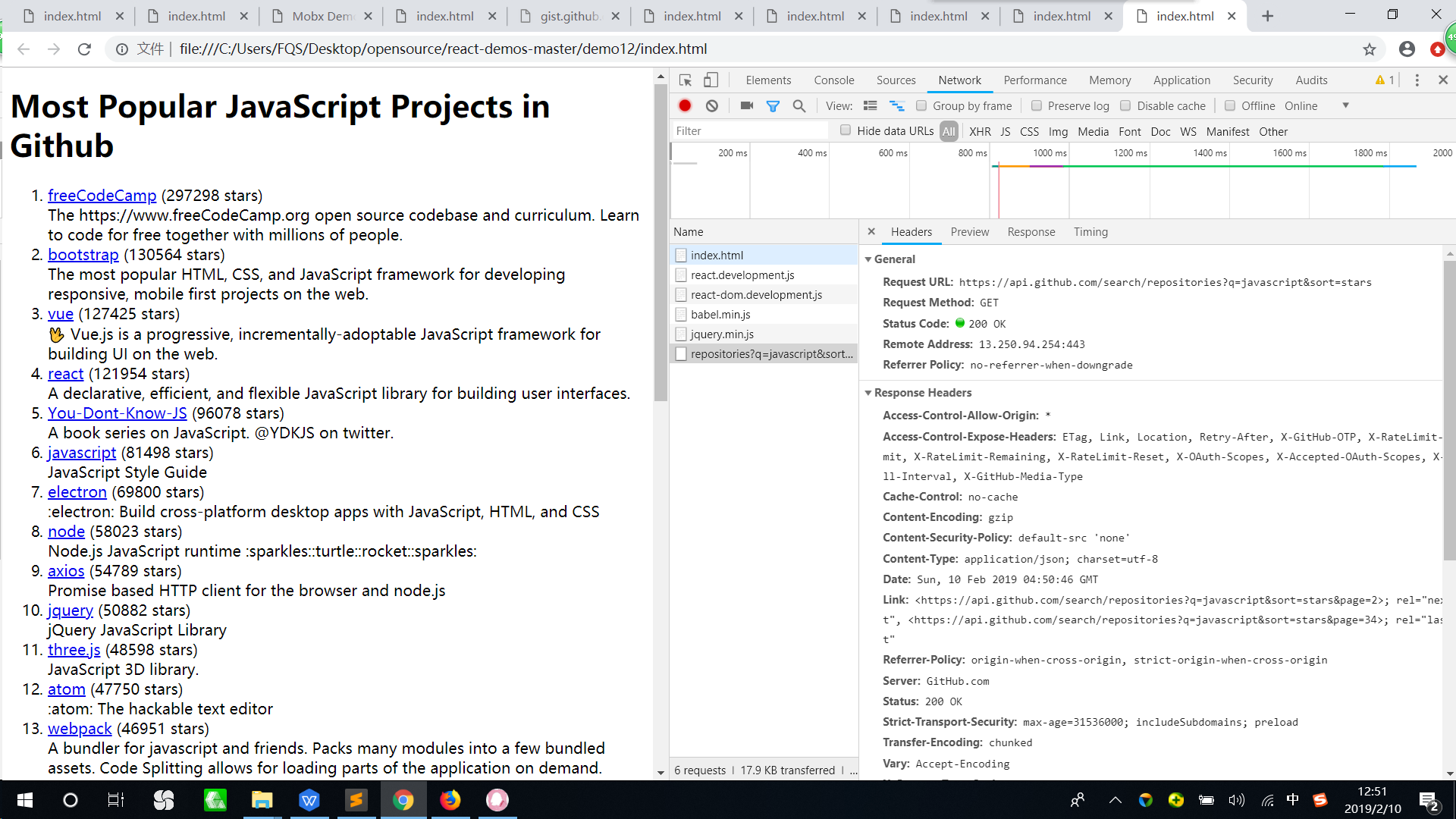The image size is (1456, 819).
Task: Open a new browser tab
Action: tap(1268, 16)
